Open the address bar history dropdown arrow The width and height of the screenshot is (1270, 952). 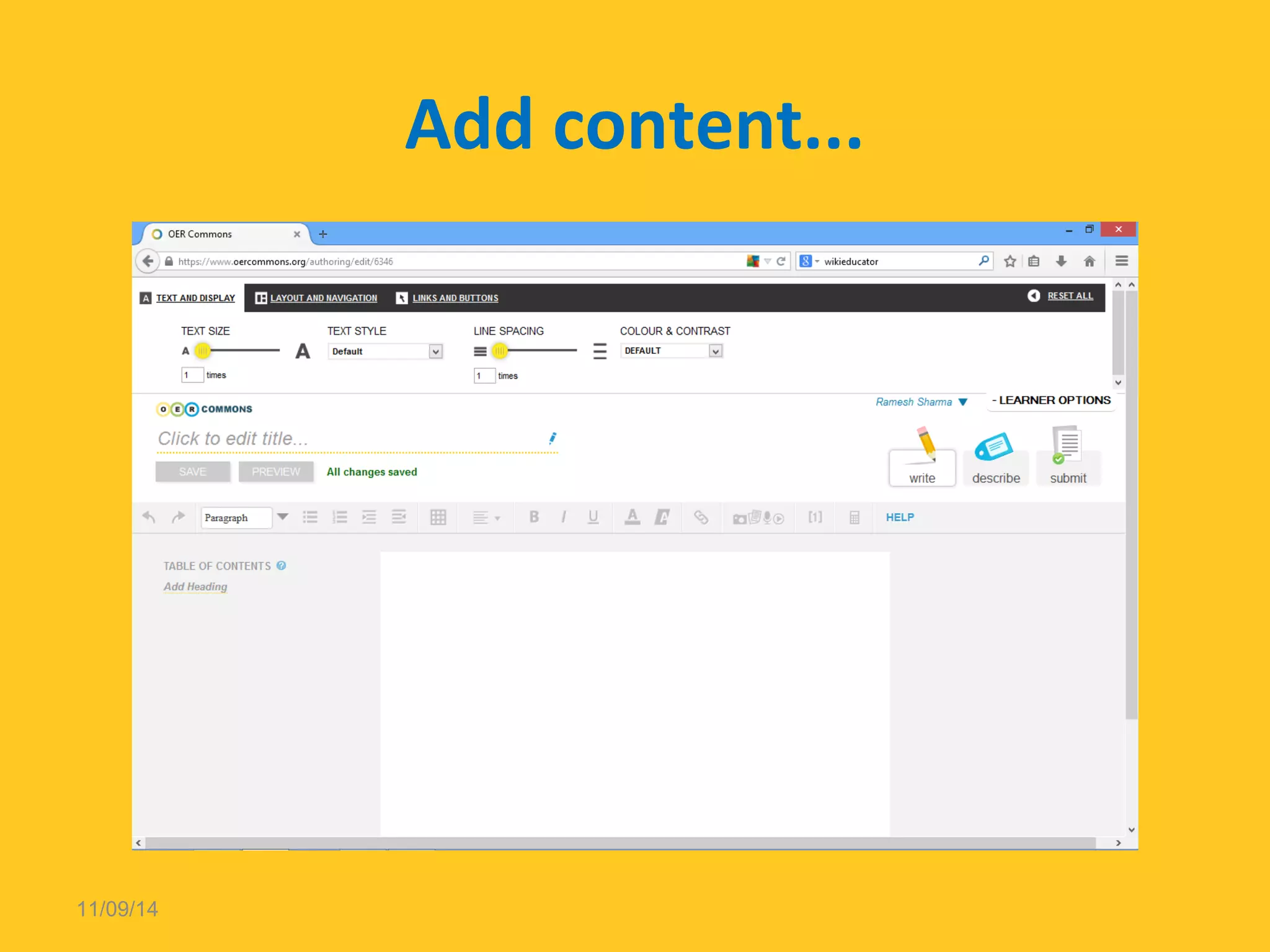coord(768,262)
